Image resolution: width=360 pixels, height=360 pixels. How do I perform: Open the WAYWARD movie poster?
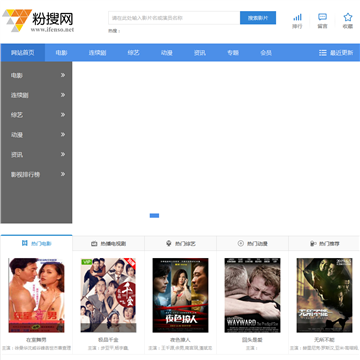click(x=252, y=295)
